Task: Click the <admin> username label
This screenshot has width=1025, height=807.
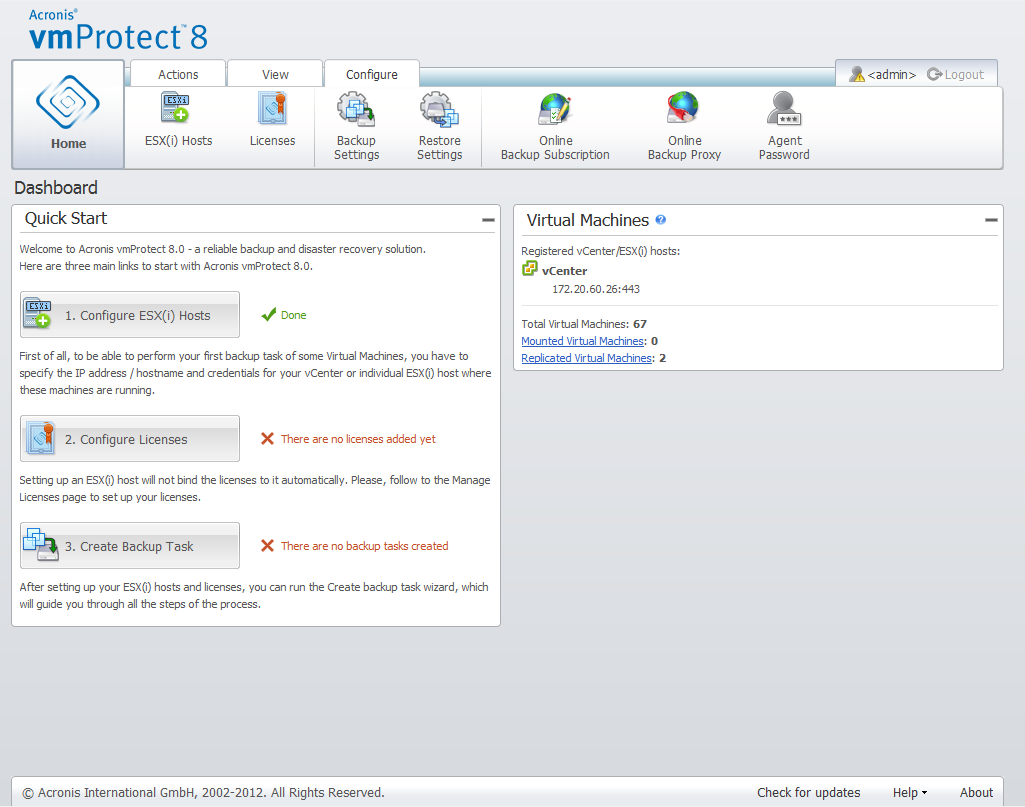Action: coord(892,74)
